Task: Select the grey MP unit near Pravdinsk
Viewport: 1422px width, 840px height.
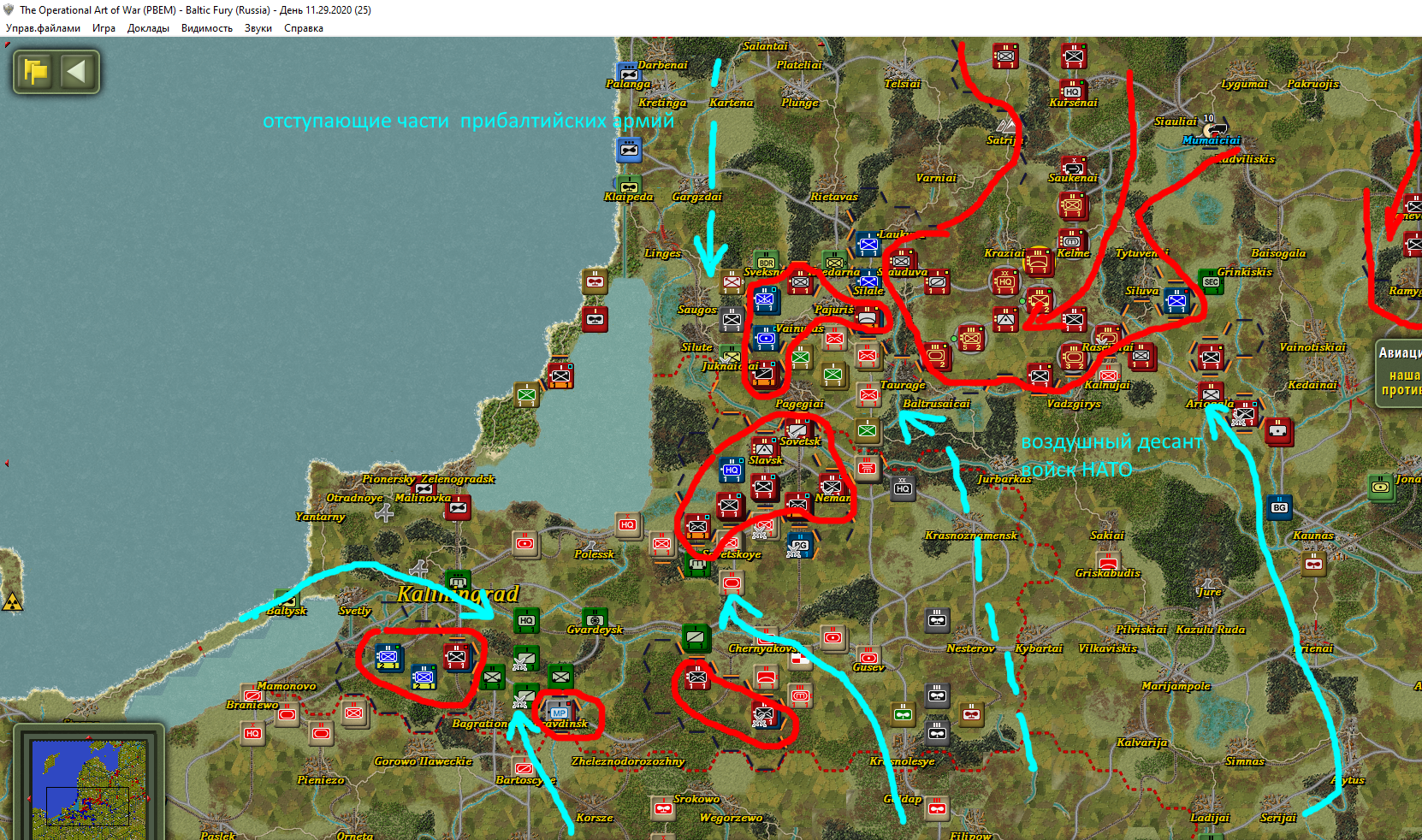Action: click(560, 711)
